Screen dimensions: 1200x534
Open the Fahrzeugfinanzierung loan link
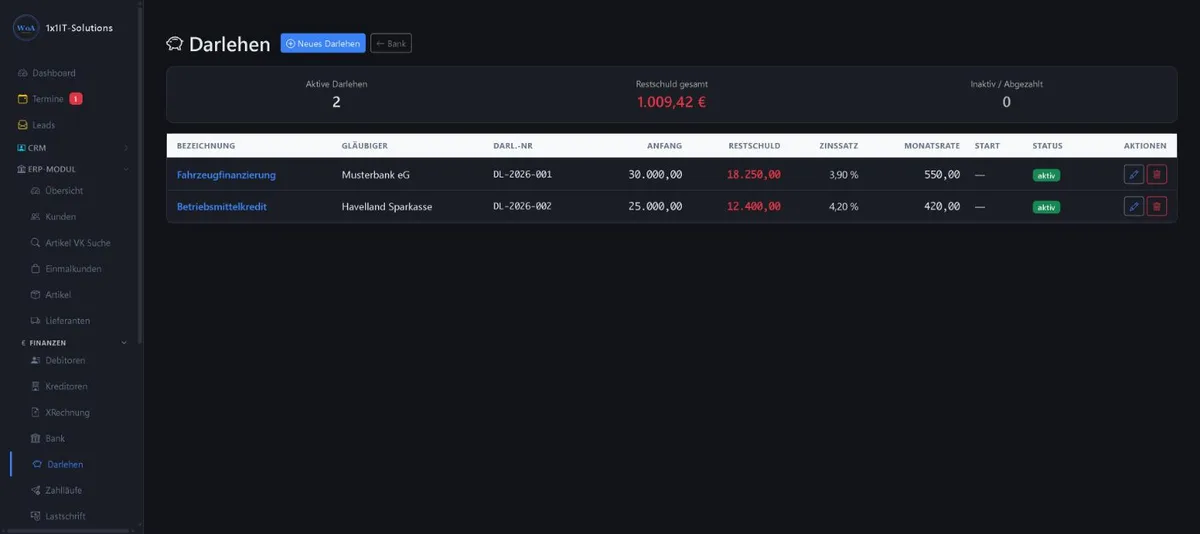coord(226,175)
